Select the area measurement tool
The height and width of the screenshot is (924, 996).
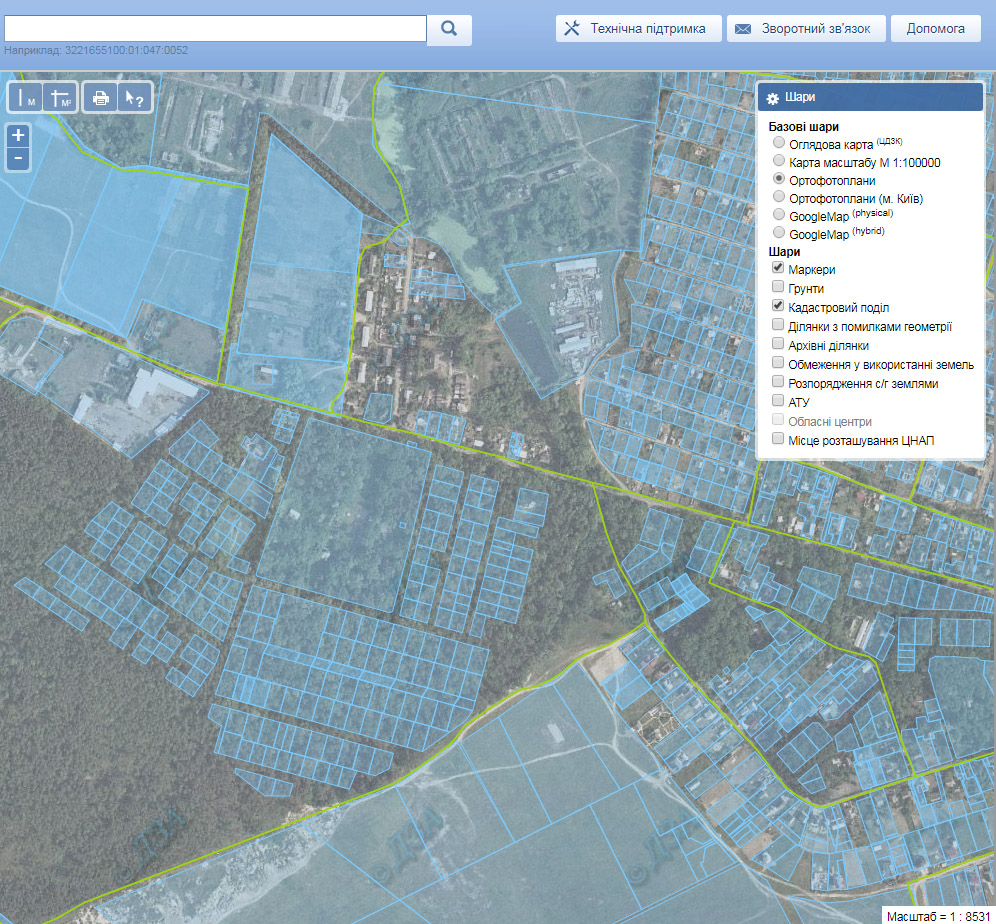(x=61, y=98)
